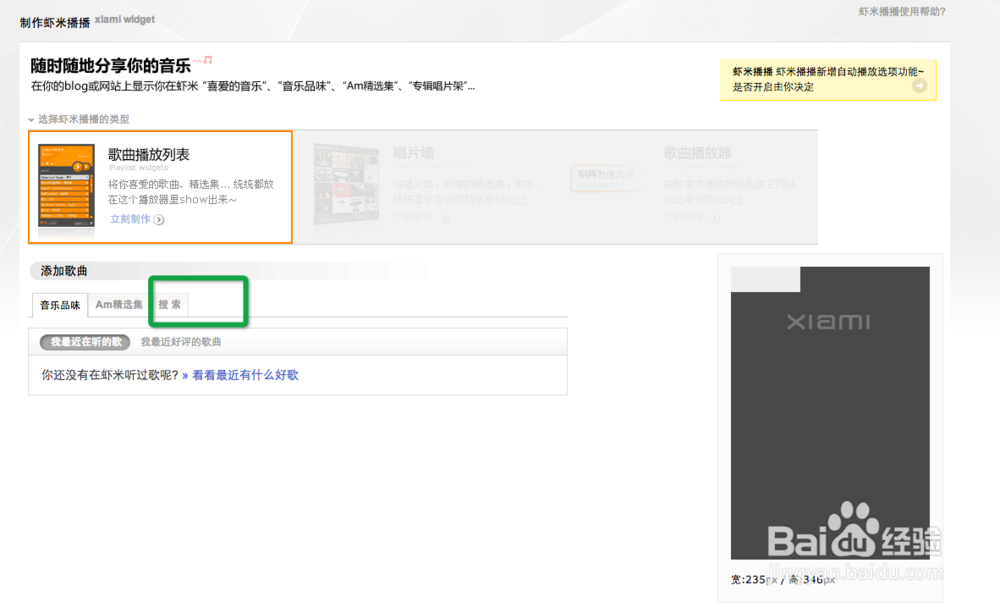The width and height of the screenshot is (1000, 607).
Task: Click the 歌曲播放列表 title text
Action: 149,154
